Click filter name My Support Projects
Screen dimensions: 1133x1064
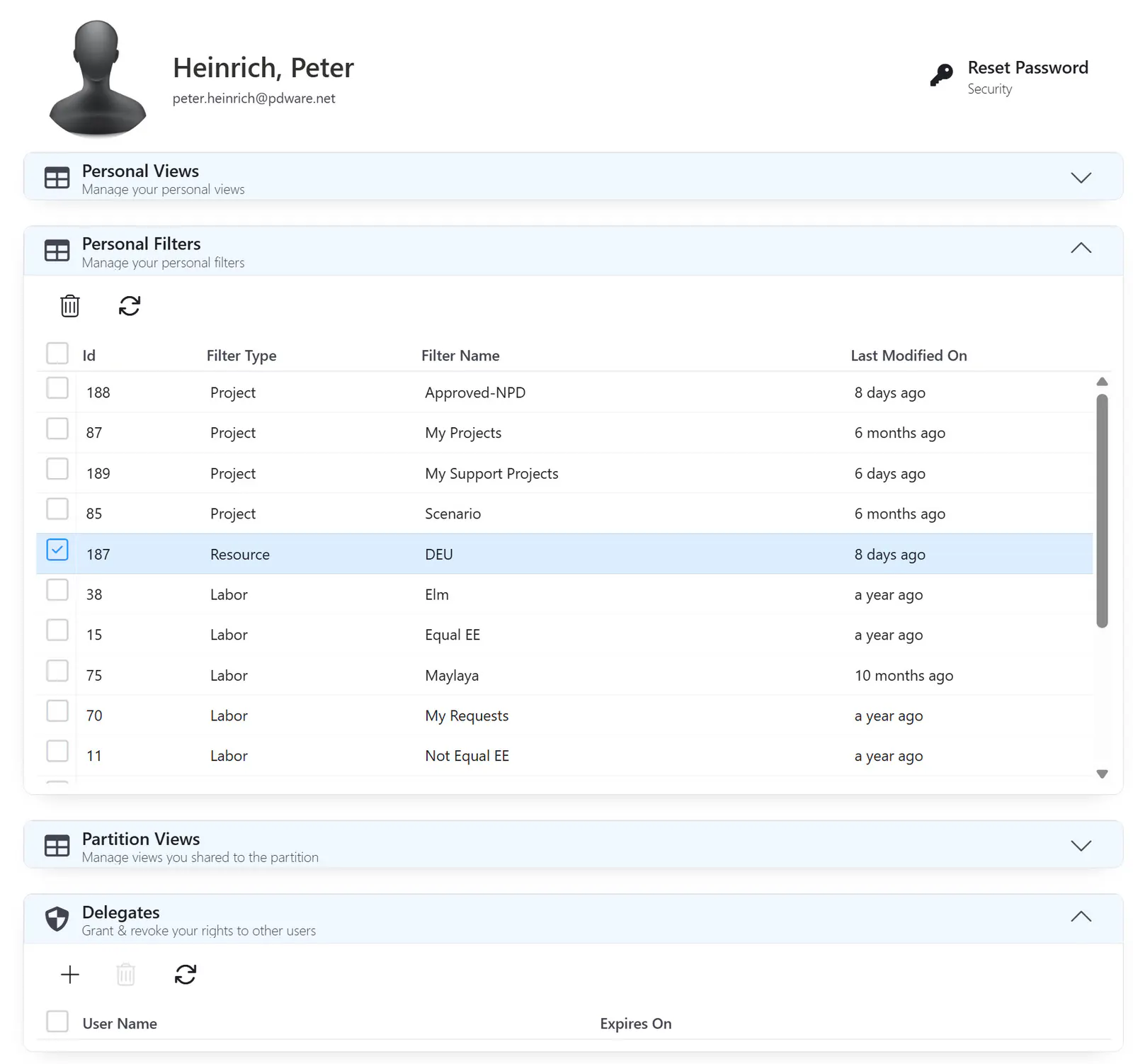click(x=491, y=473)
